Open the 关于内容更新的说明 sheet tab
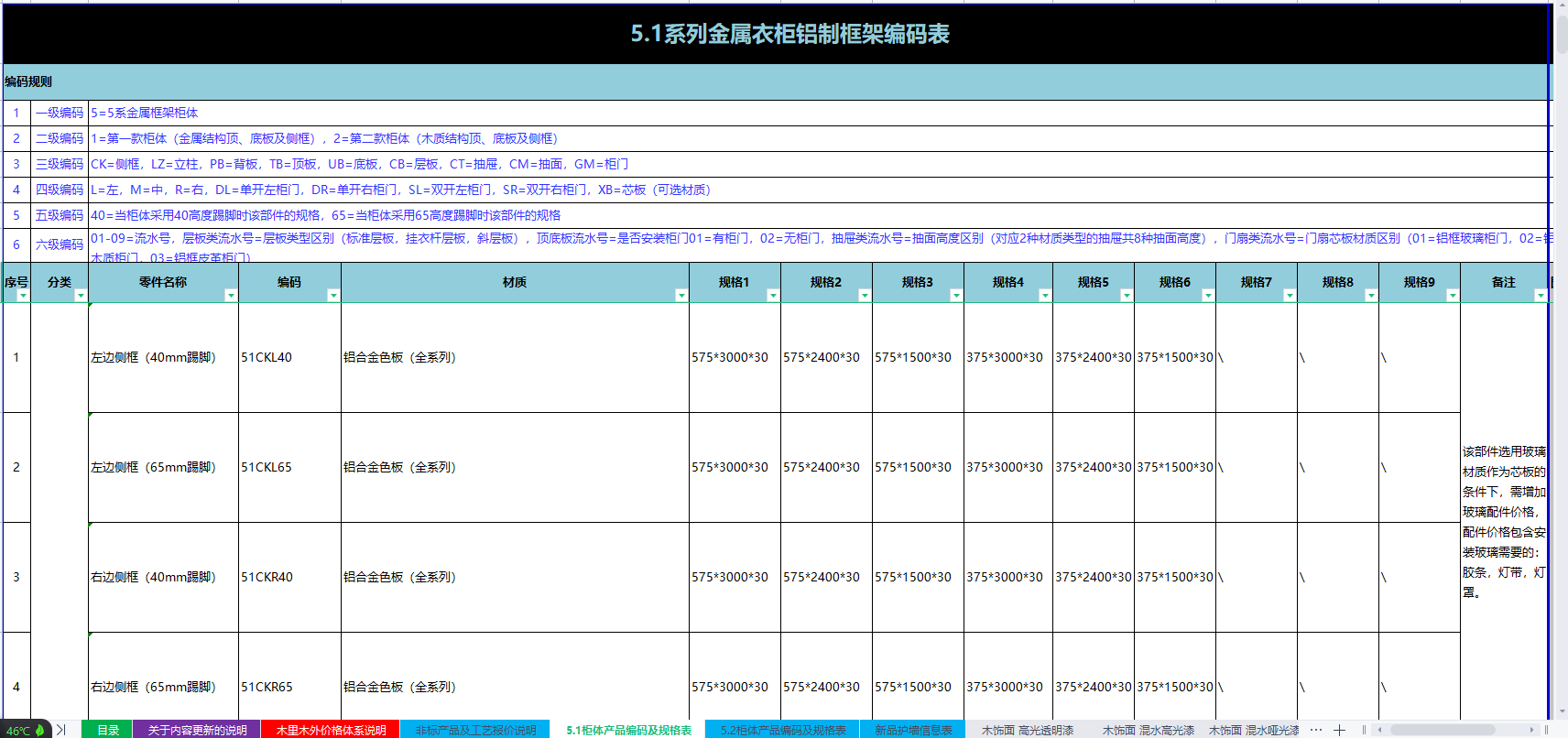1568x738 pixels. (x=197, y=730)
